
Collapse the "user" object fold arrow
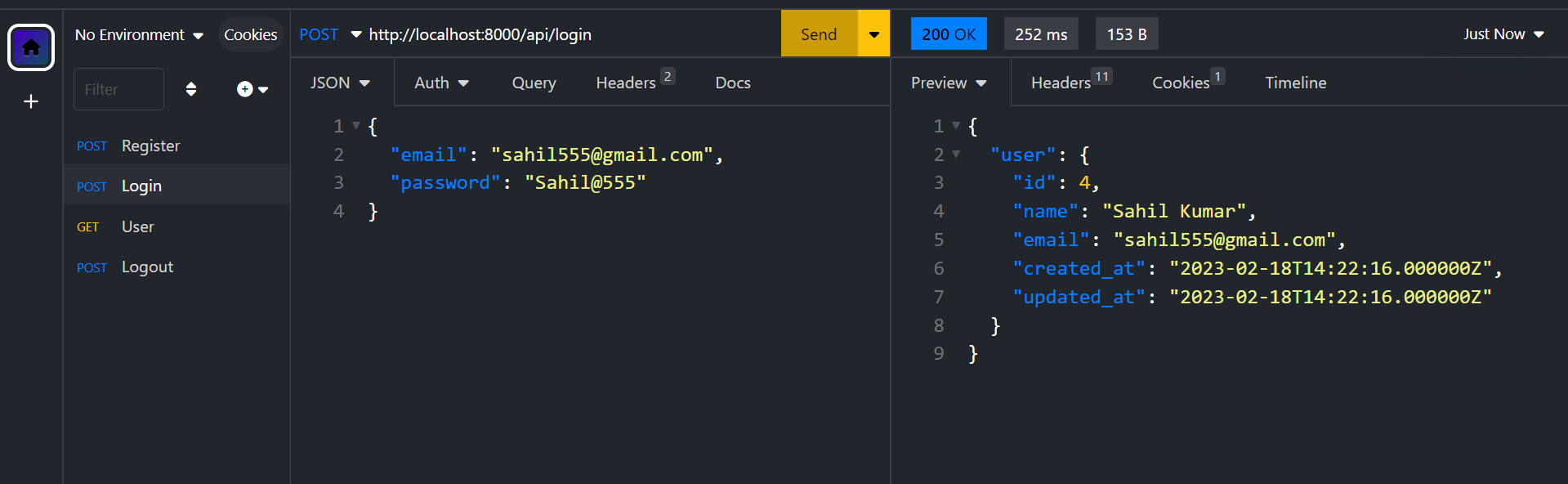click(956, 154)
